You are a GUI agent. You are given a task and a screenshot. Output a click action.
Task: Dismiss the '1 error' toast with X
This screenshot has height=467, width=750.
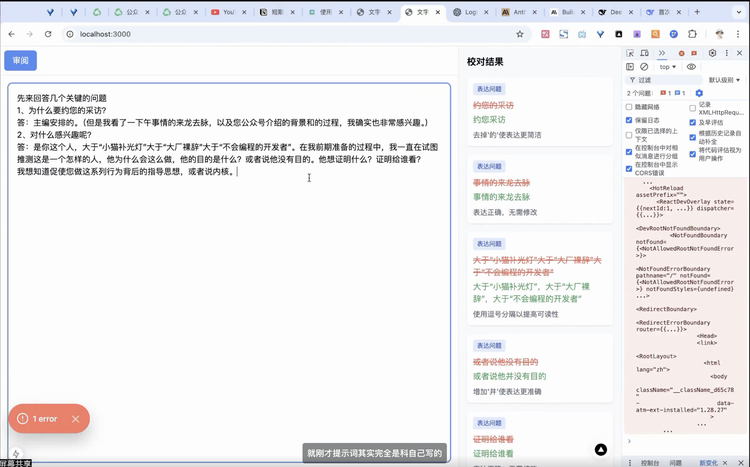75,419
